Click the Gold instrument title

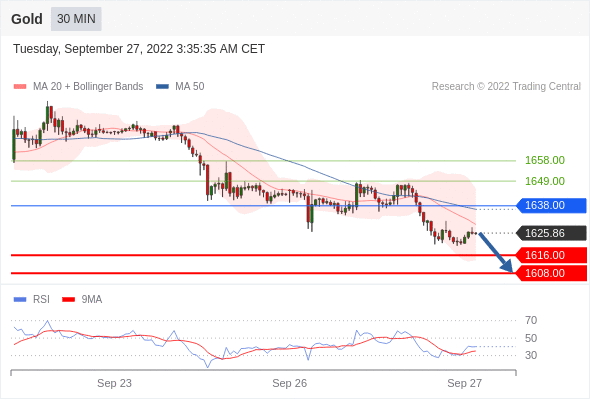pos(27,19)
